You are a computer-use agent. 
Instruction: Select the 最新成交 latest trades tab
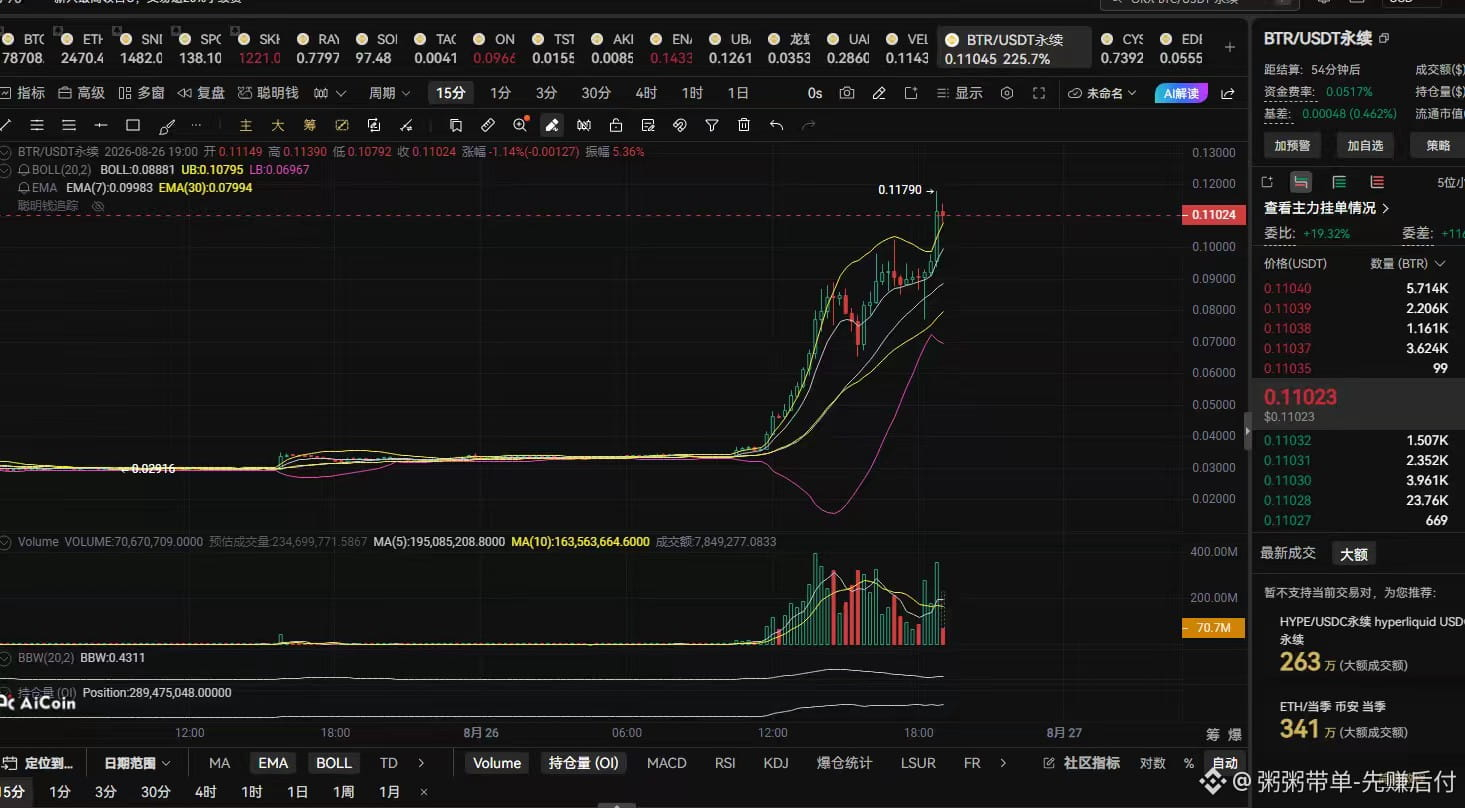pos(1288,553)
